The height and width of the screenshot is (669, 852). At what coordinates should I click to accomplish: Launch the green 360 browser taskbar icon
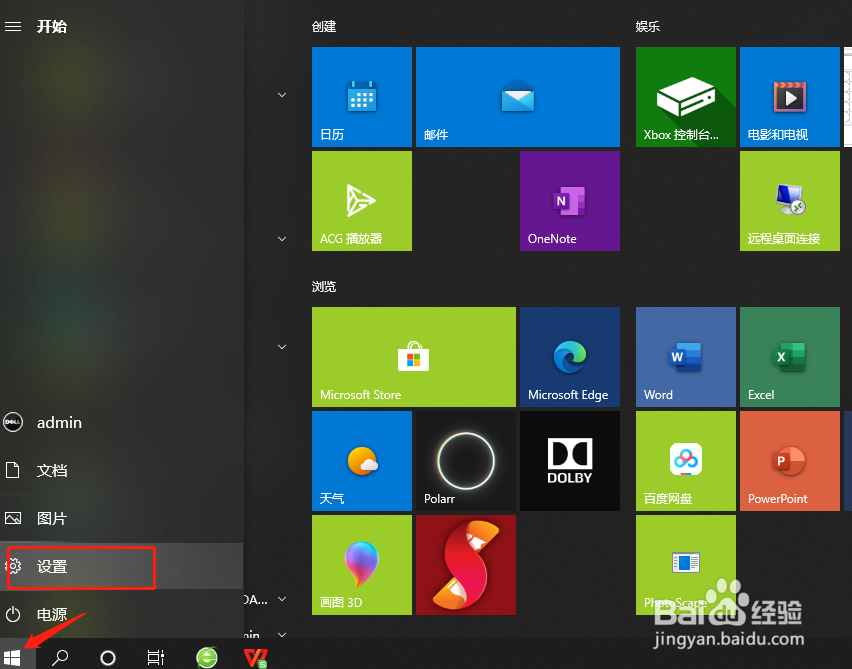coord(207,658)
